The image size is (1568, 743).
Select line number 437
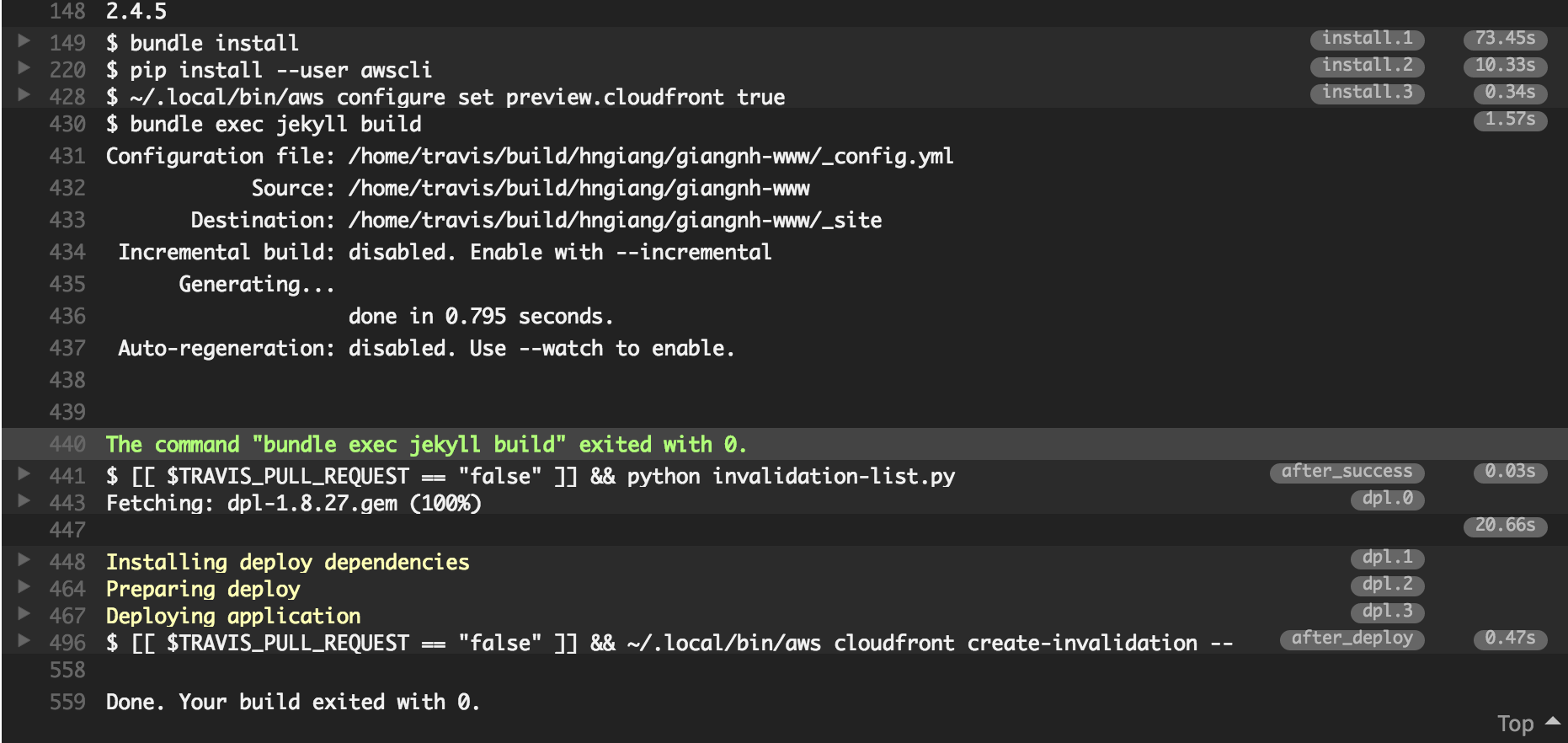pyautogui.click(x=67, y=348)
